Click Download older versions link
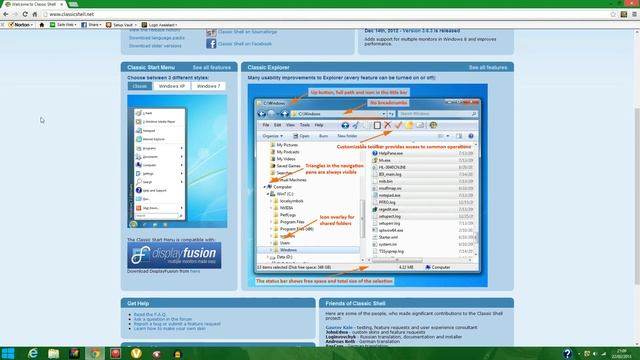Viewport: 640px width, 360px height. (155, 46)
